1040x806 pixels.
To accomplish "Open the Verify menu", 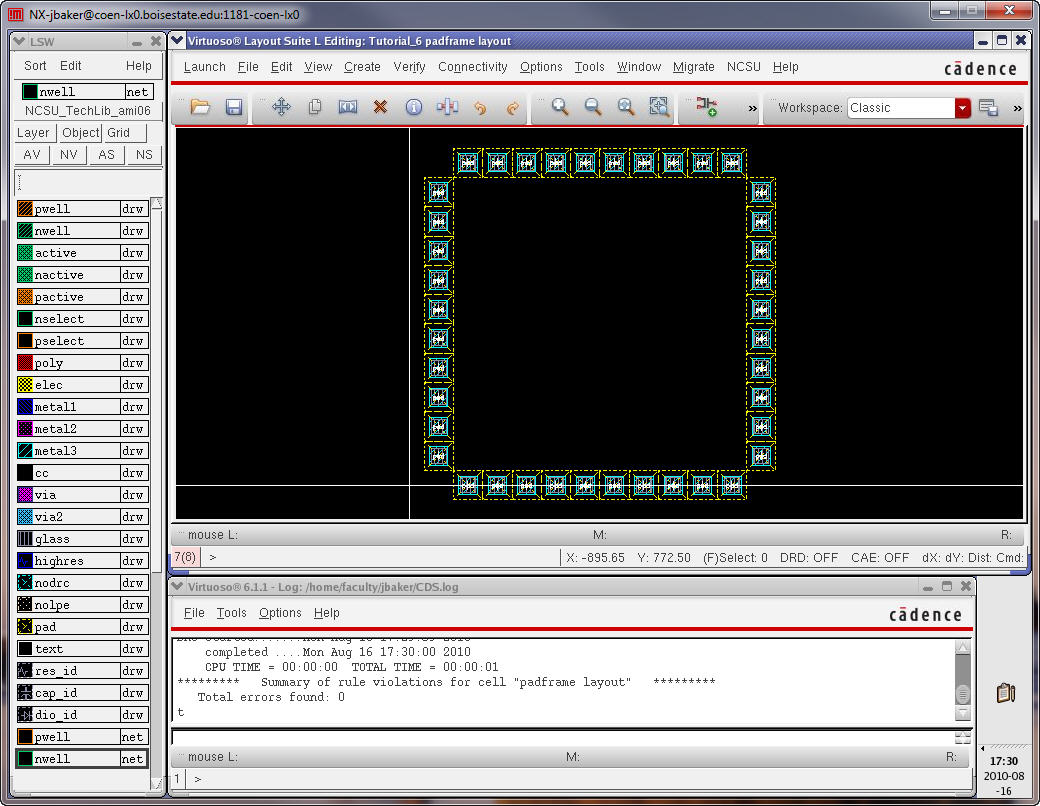I will pyautogui.click(x=410, y=67).
